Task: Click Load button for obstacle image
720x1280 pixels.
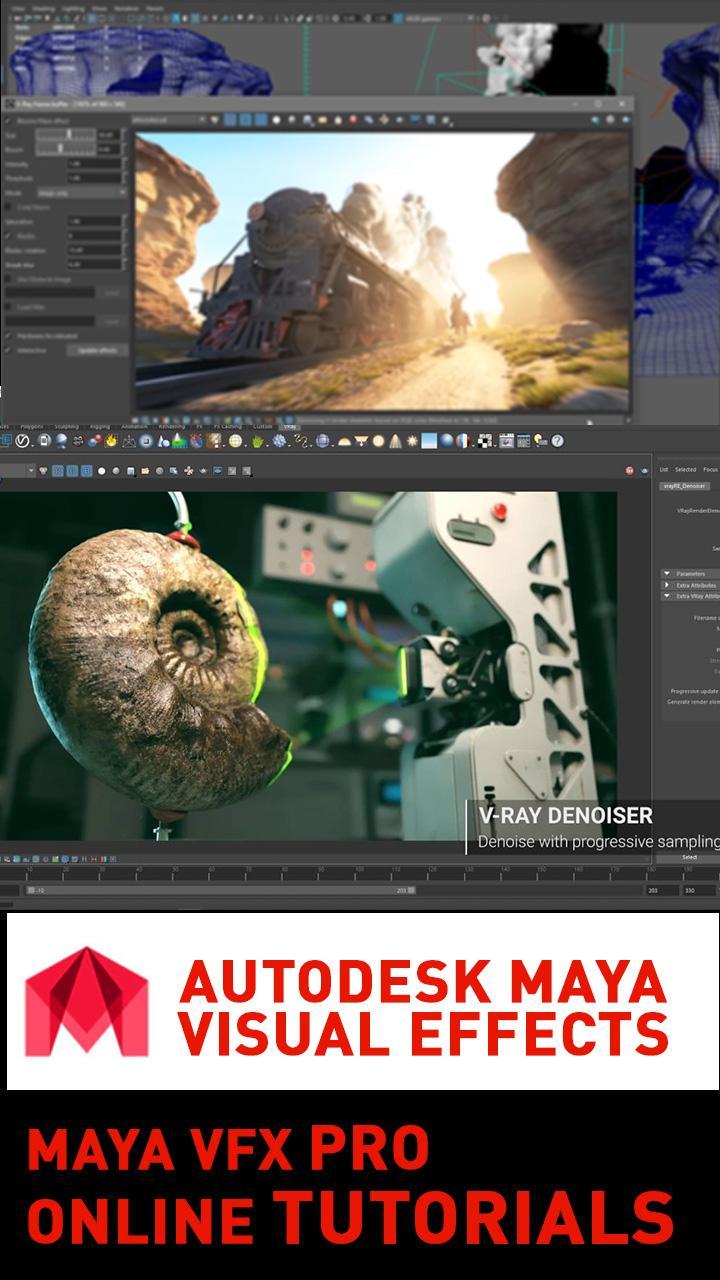Action: [112, 293]
